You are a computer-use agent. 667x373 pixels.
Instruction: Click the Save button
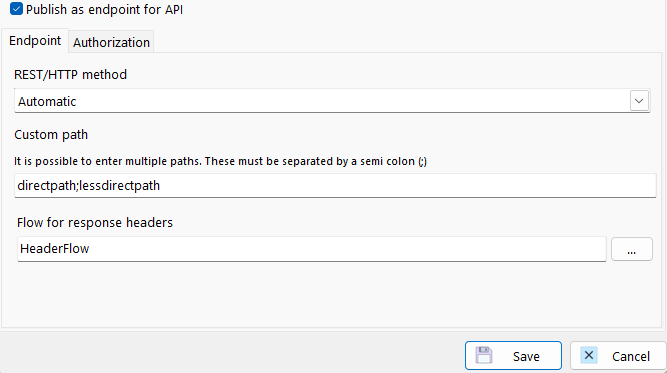[x=513, y=356]
